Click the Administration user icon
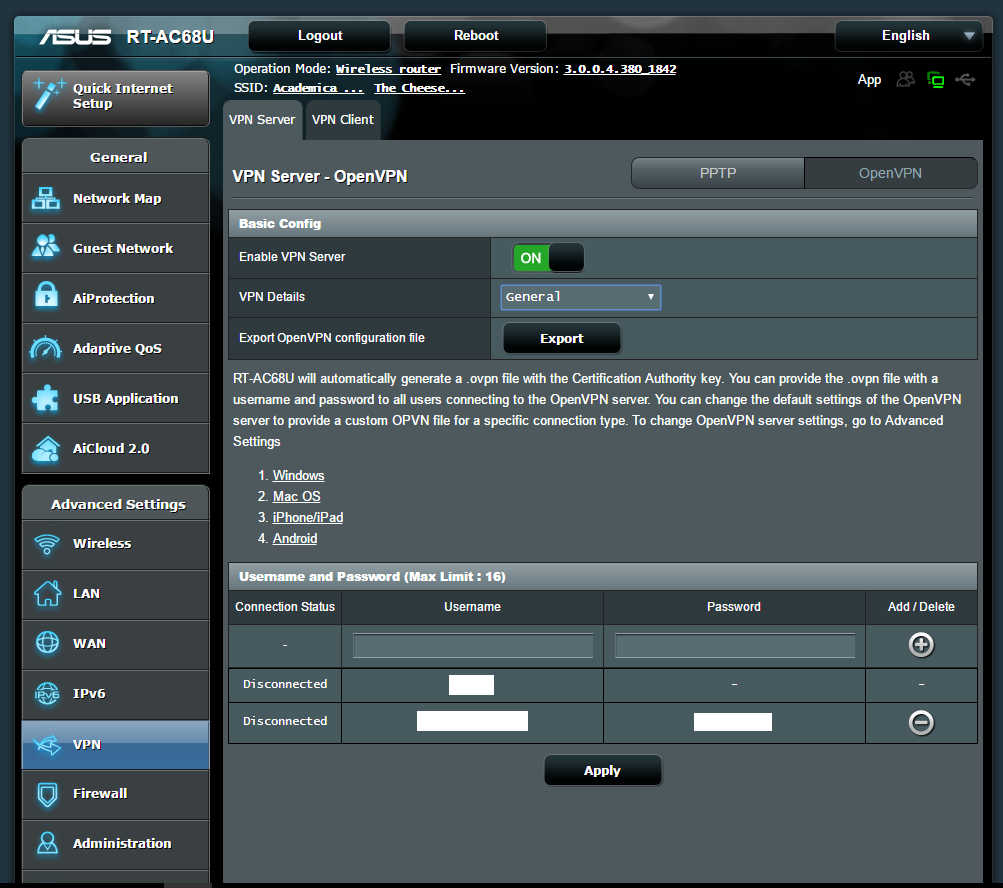The width and height of the screenshot is (1003, 888). 47,843
